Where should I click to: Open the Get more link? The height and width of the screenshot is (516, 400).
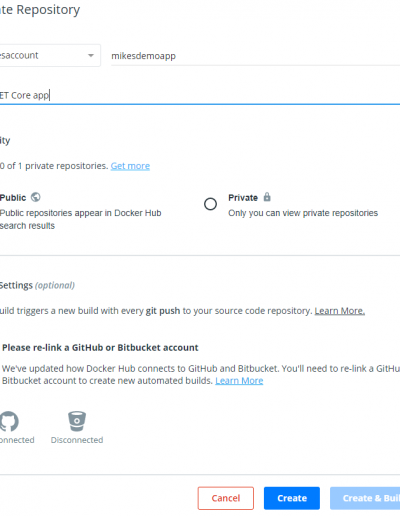coord(130,166)
